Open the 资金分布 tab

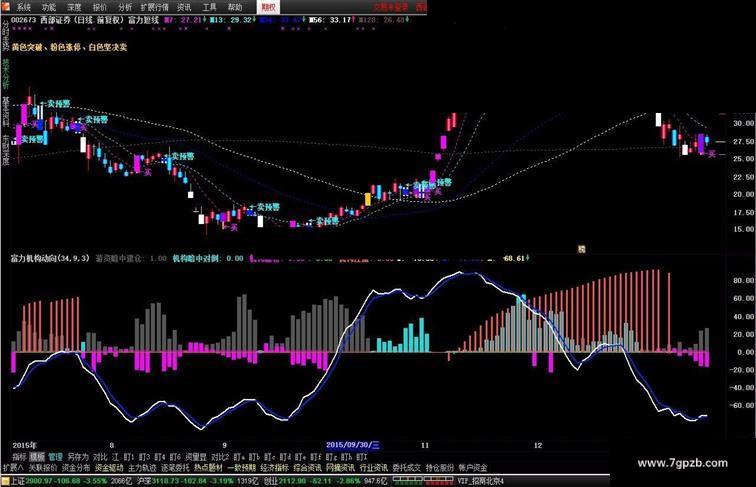pos(76,468)
